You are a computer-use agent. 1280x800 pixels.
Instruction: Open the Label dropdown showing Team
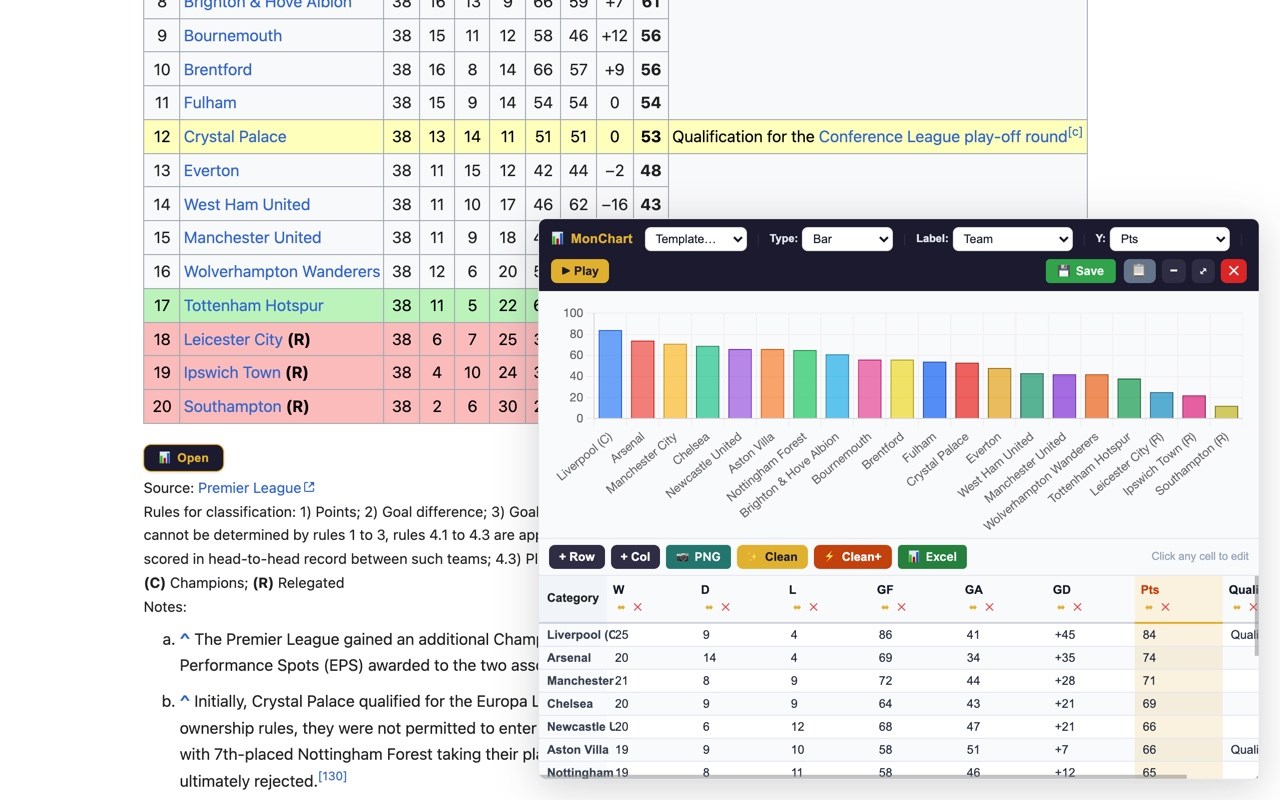(1013, 239)
